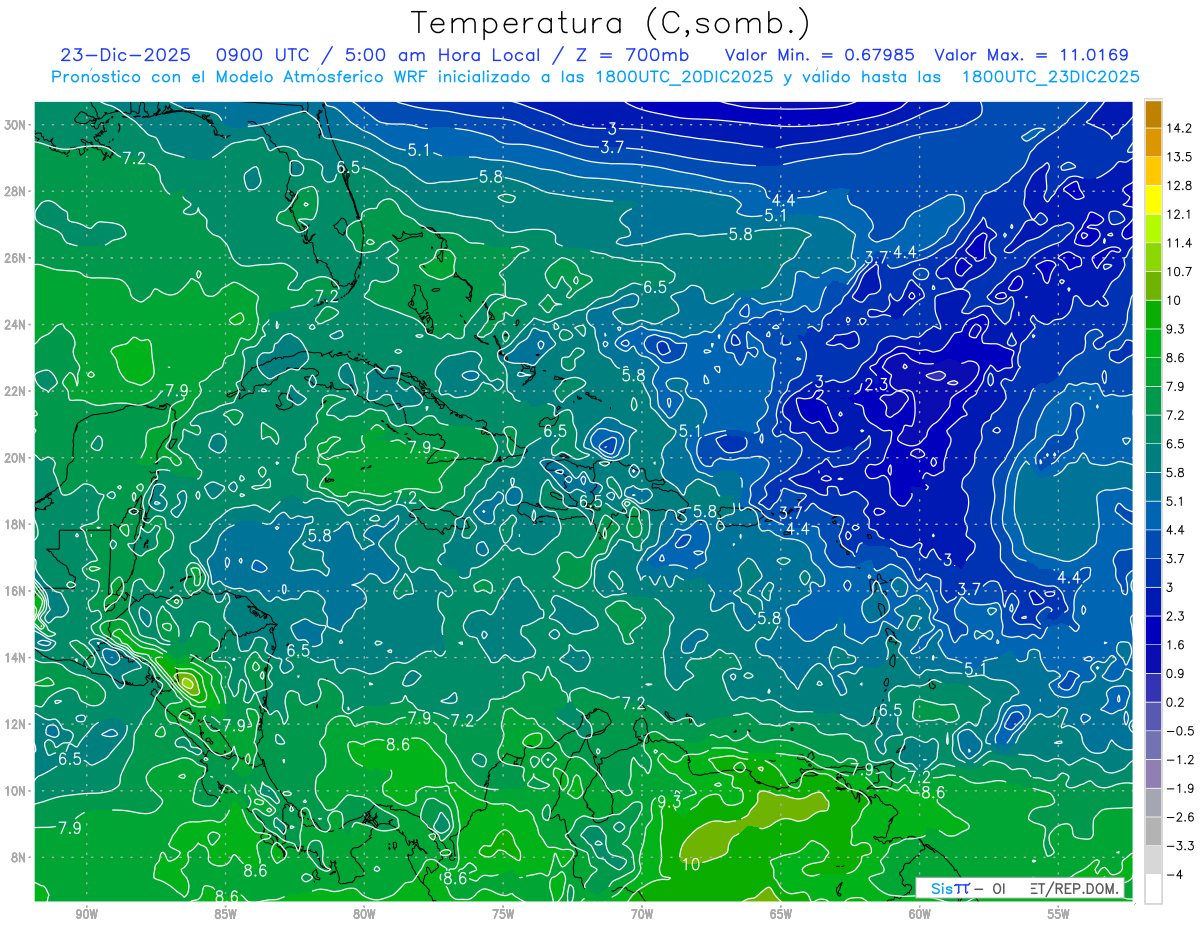
Task: Click the color bar label "-0.5"
Action: click(x=1179, y=731)
